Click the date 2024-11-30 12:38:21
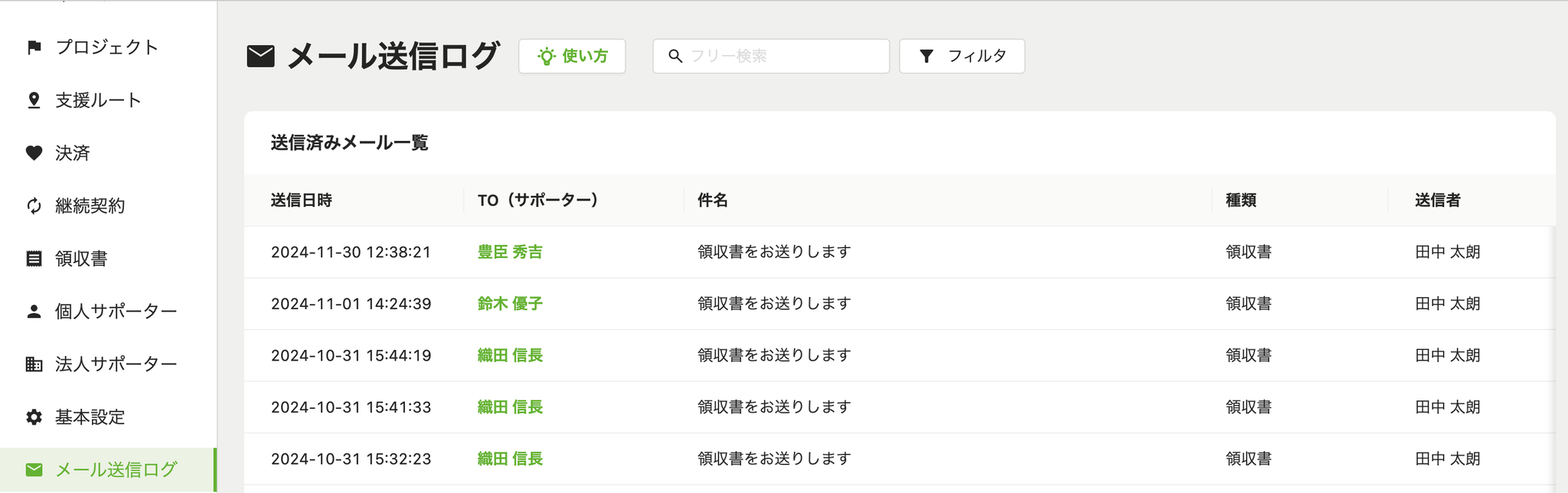Image resolution: width=1568 pixels, height=493 pixels. 351,252
